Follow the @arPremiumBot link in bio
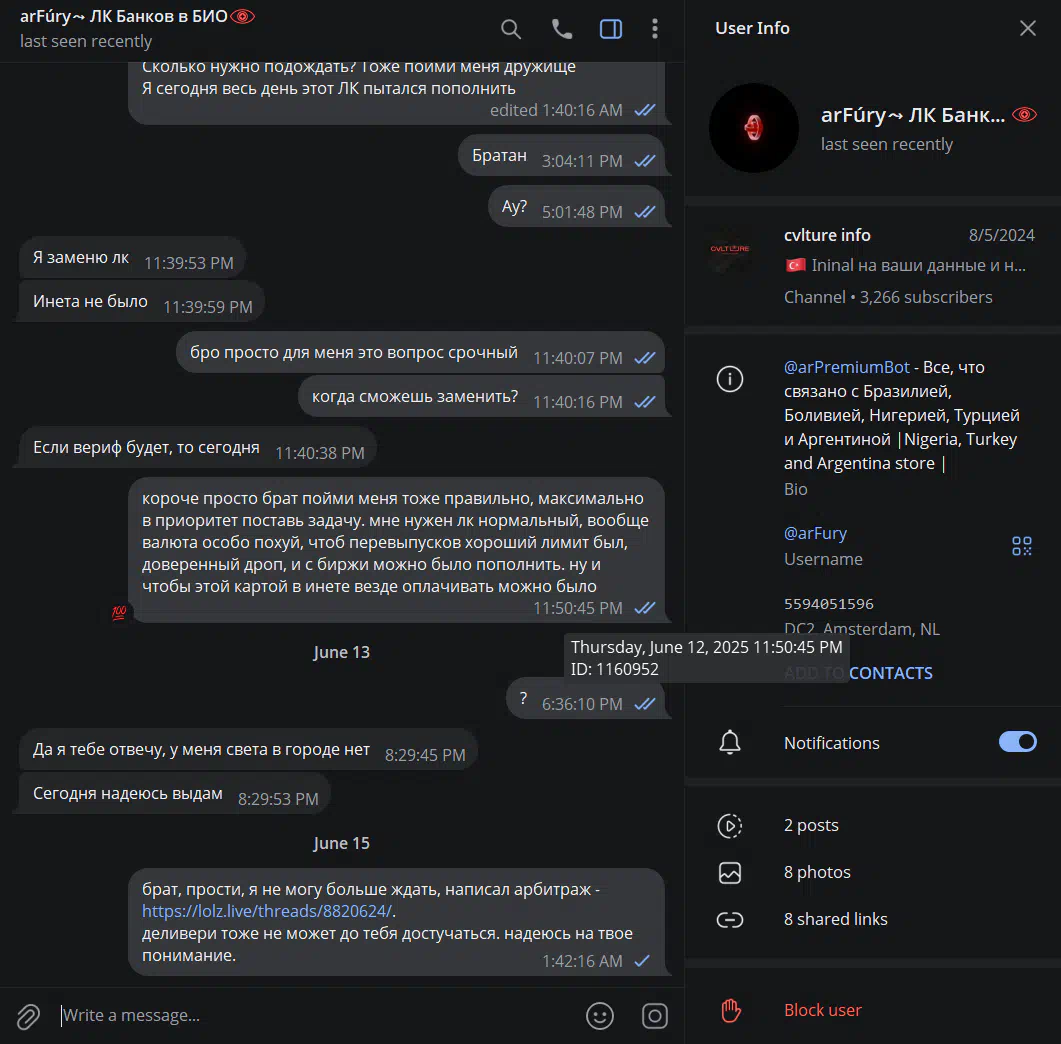Image resolution: width=1061 pixels, height=1044 pixels. (846, 367)
